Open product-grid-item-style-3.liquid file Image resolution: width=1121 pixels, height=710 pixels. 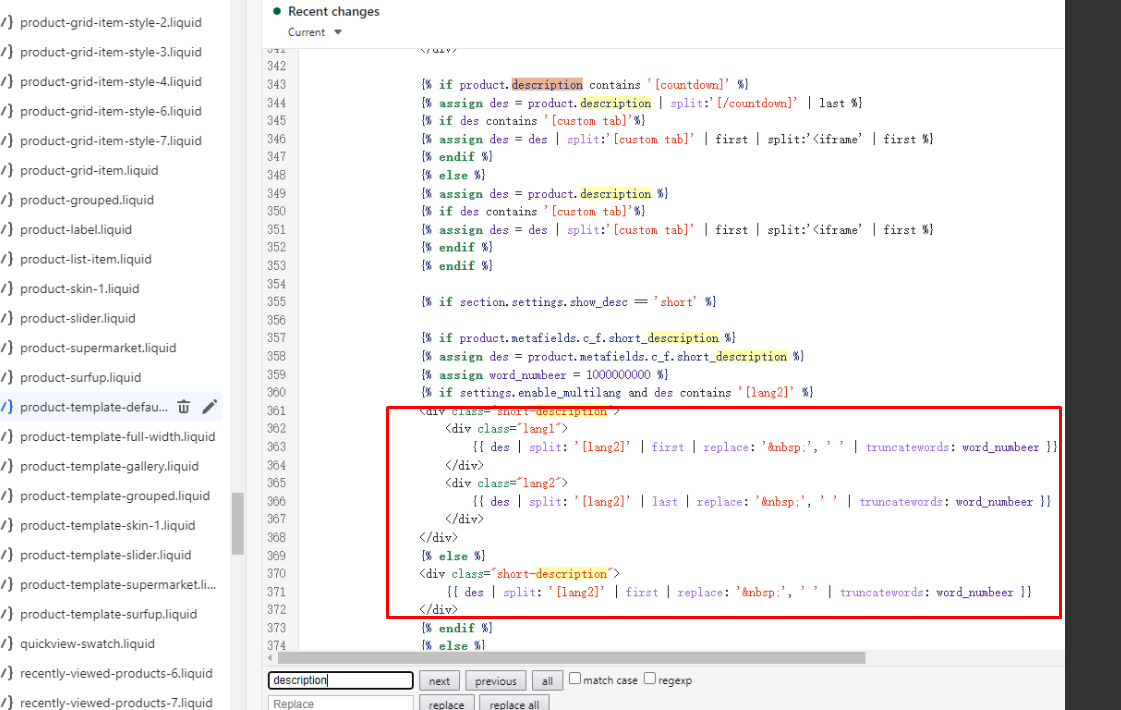click(x=111, y=52)
